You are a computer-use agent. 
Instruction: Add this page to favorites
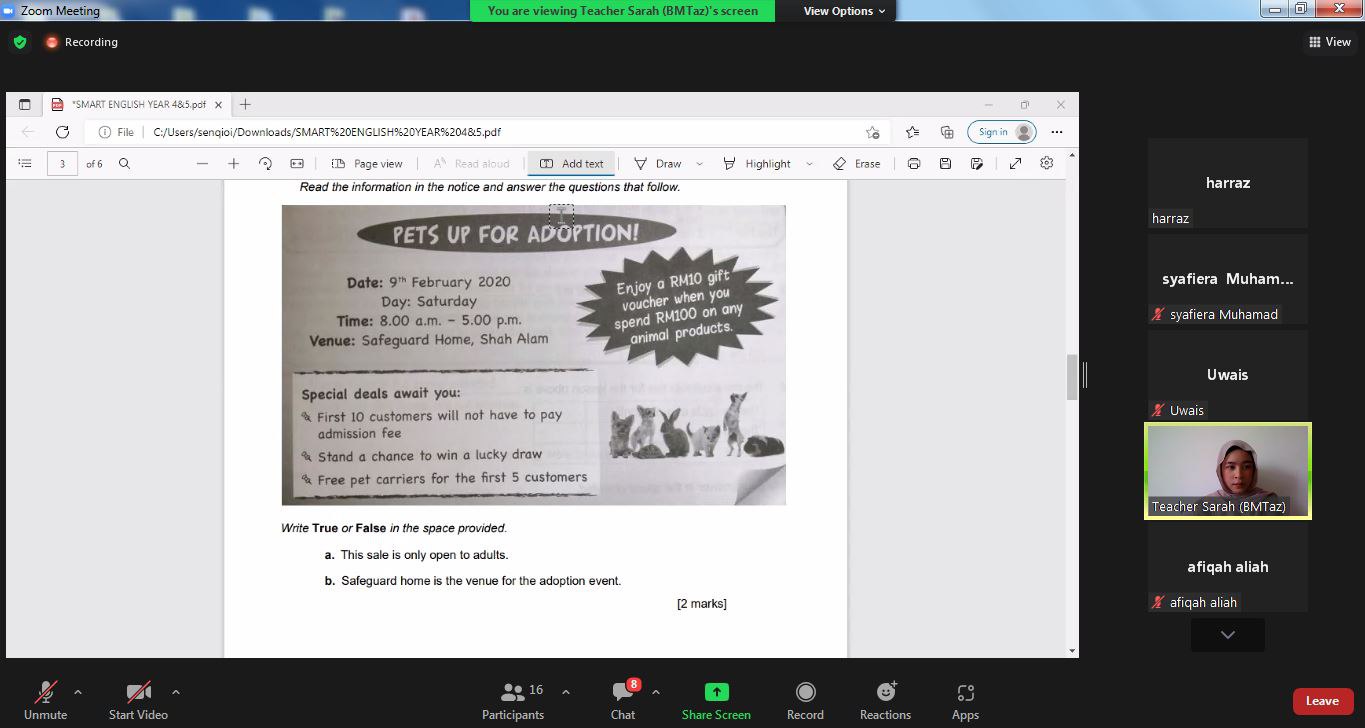pyautogui.click(x=873, y=132)
